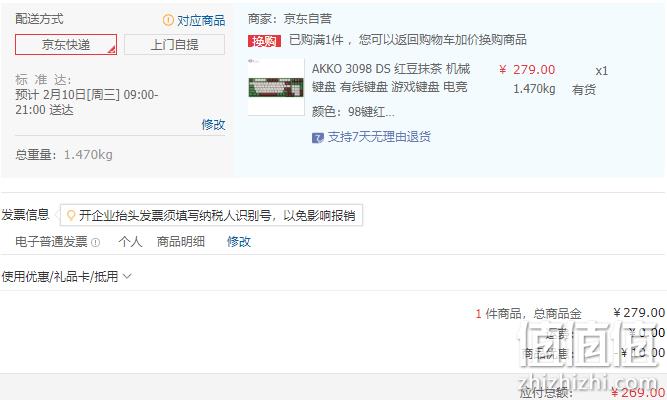Viewport: 667px width, 400px height.
Task: Click 修改 under delivery time
Action: (x=213, y=125)
